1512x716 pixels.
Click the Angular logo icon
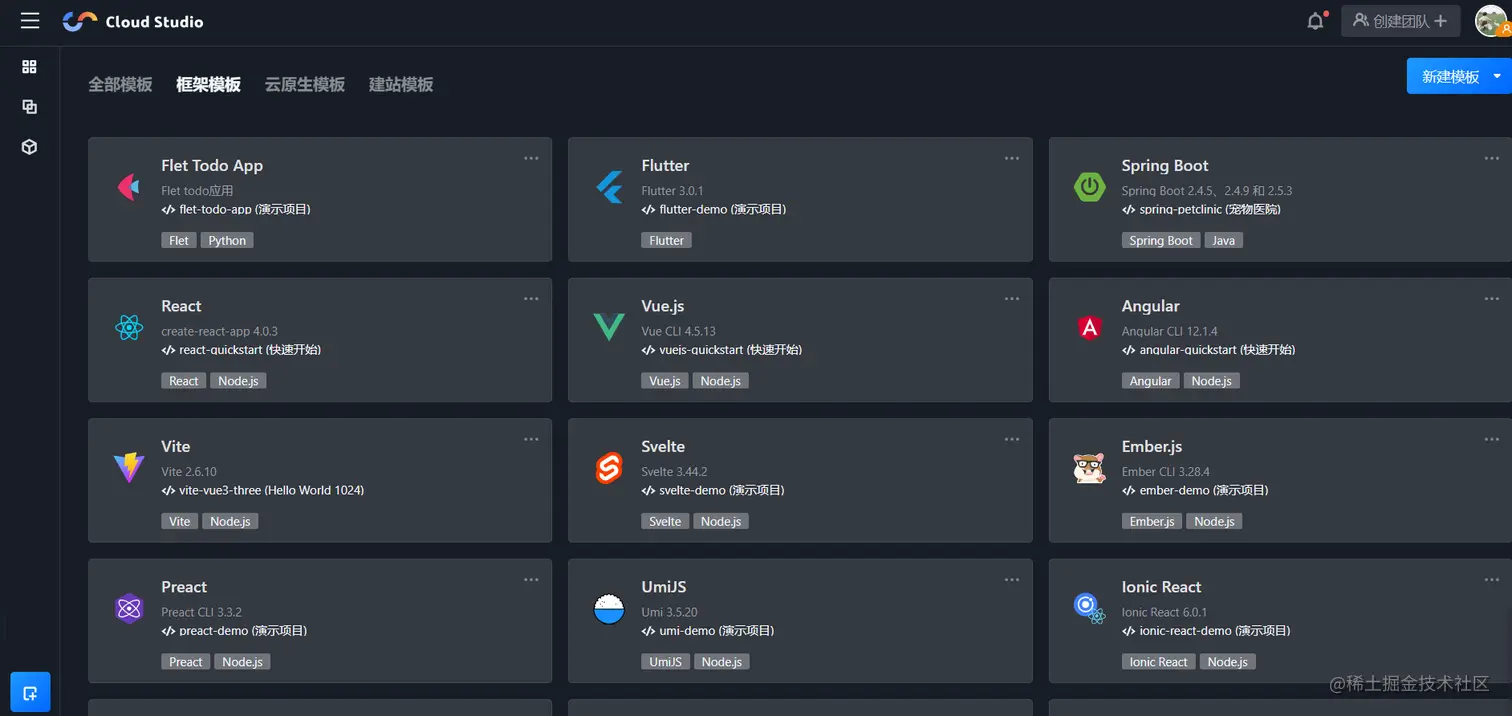click(x=1089, y=327)
